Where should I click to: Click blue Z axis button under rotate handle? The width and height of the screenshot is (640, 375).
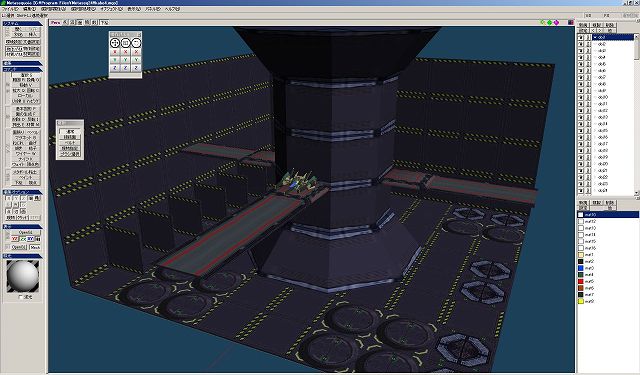click(x=136, y=68)
